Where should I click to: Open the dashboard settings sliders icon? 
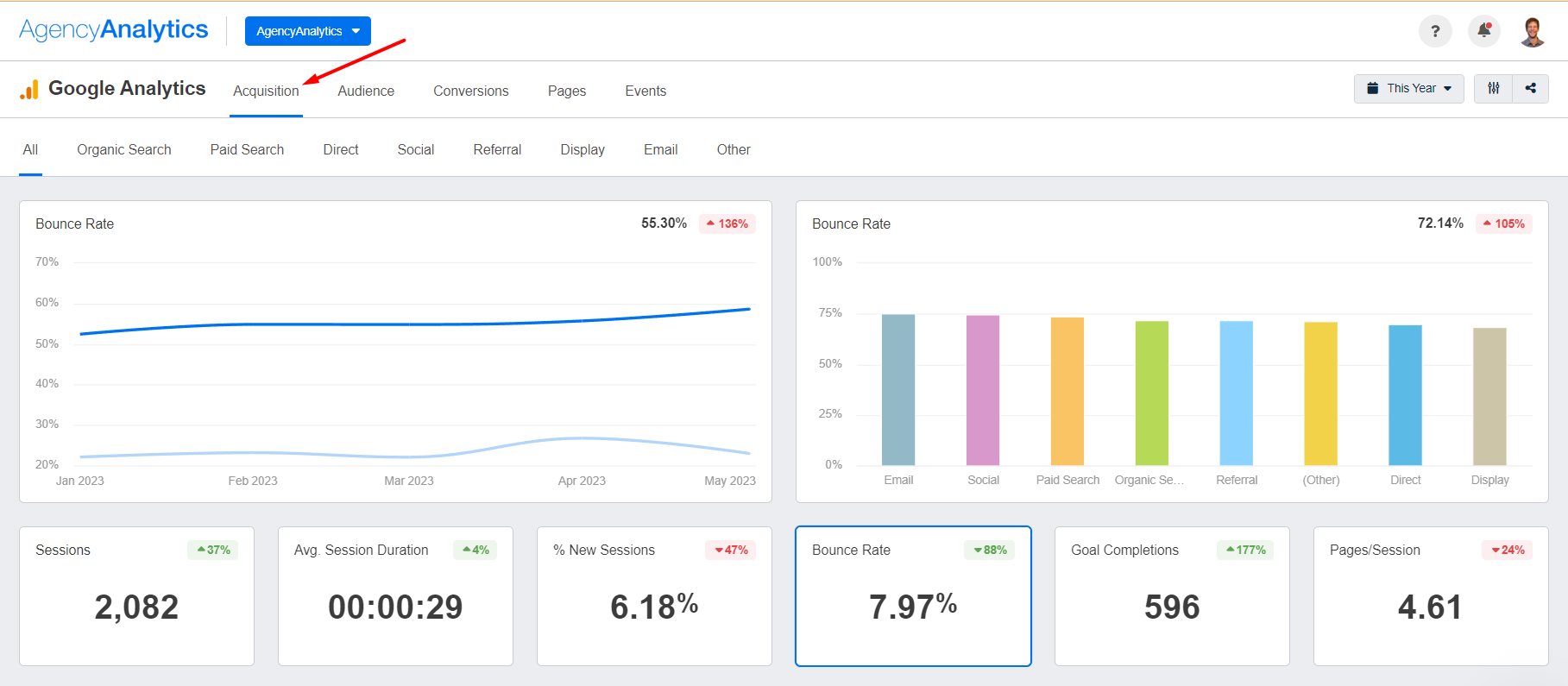(1493, 88)
